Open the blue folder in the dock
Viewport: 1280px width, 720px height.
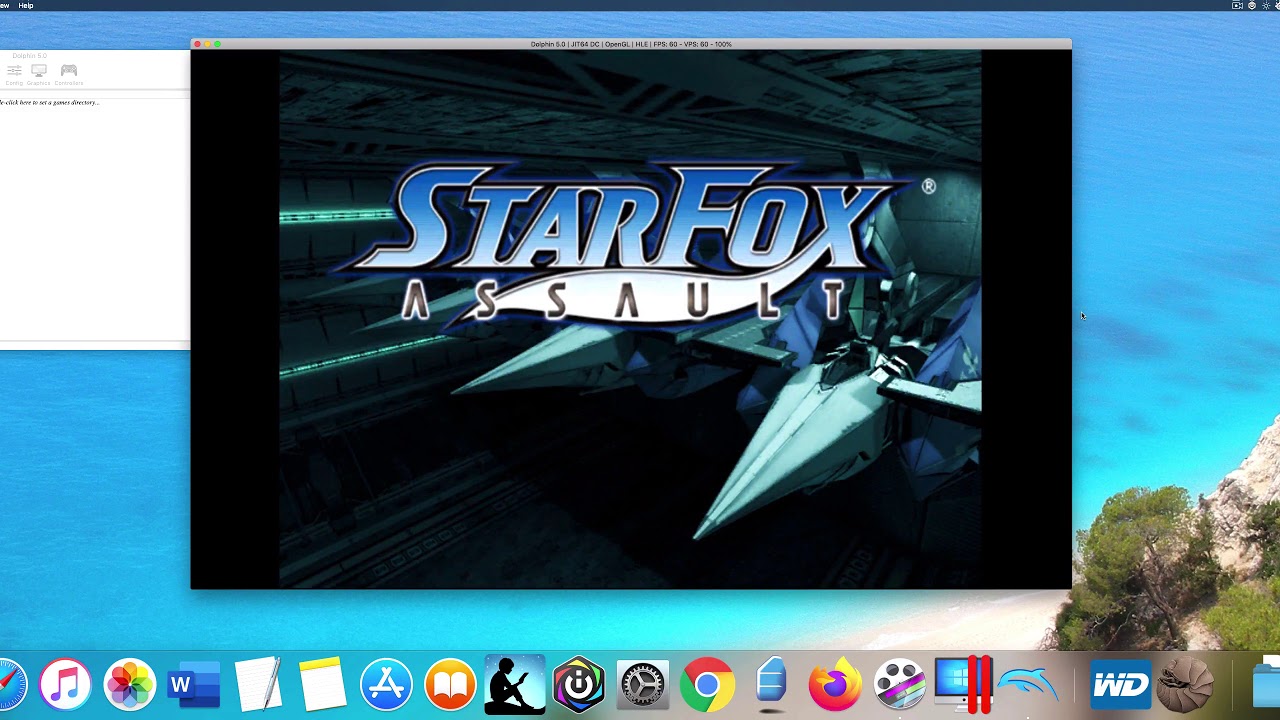coord(1266,685)
